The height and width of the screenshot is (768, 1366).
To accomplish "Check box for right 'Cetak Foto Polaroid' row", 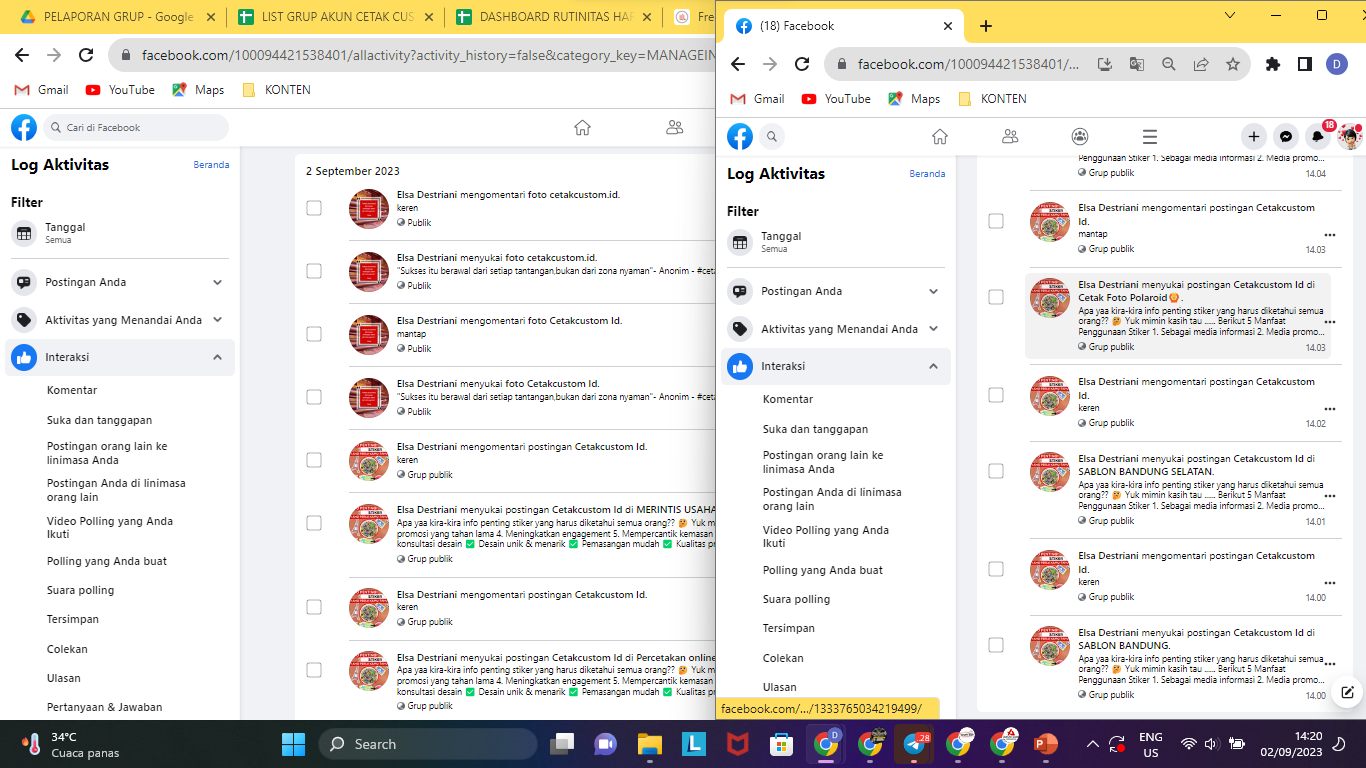I will click(x=996, y=297).
